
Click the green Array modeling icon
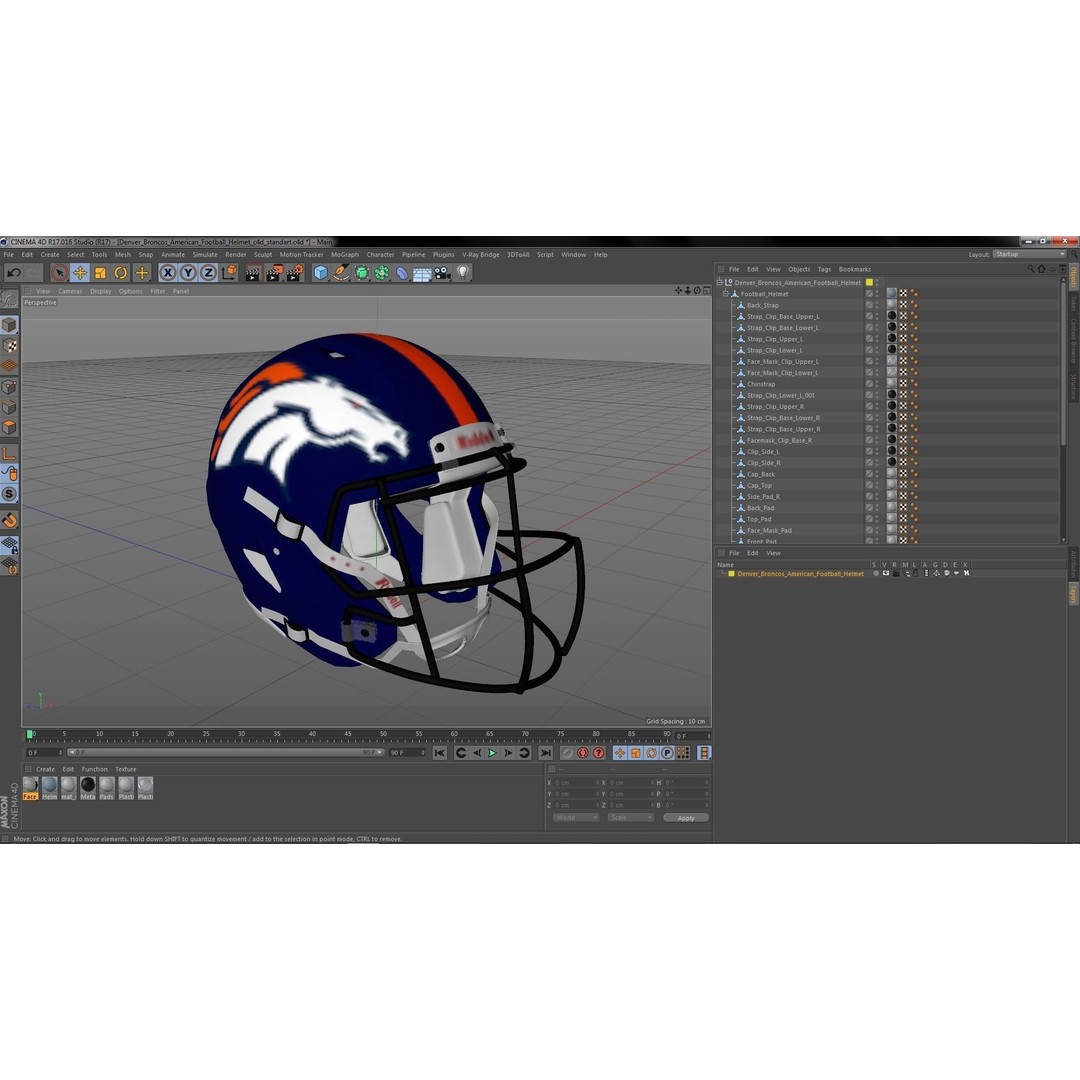coord(382,273)
